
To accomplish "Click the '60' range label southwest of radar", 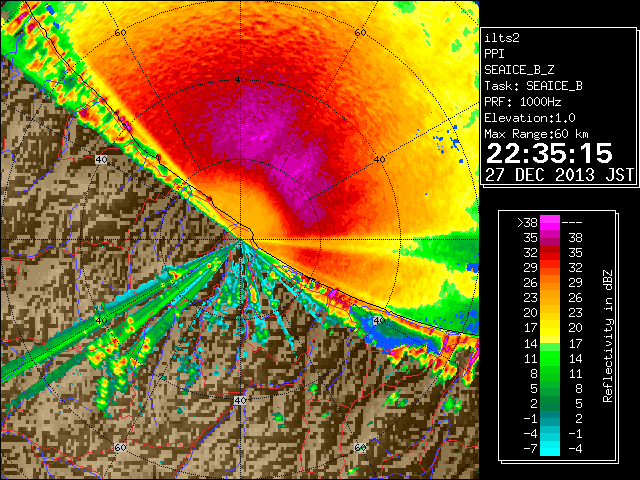I will point(120,447).
